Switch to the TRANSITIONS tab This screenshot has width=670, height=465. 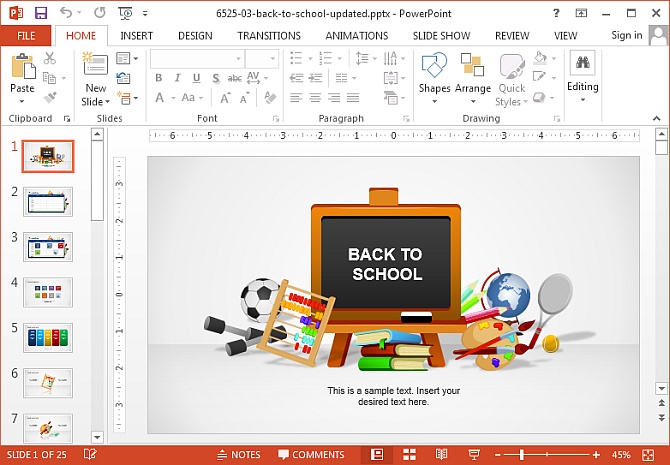point(269,36)
